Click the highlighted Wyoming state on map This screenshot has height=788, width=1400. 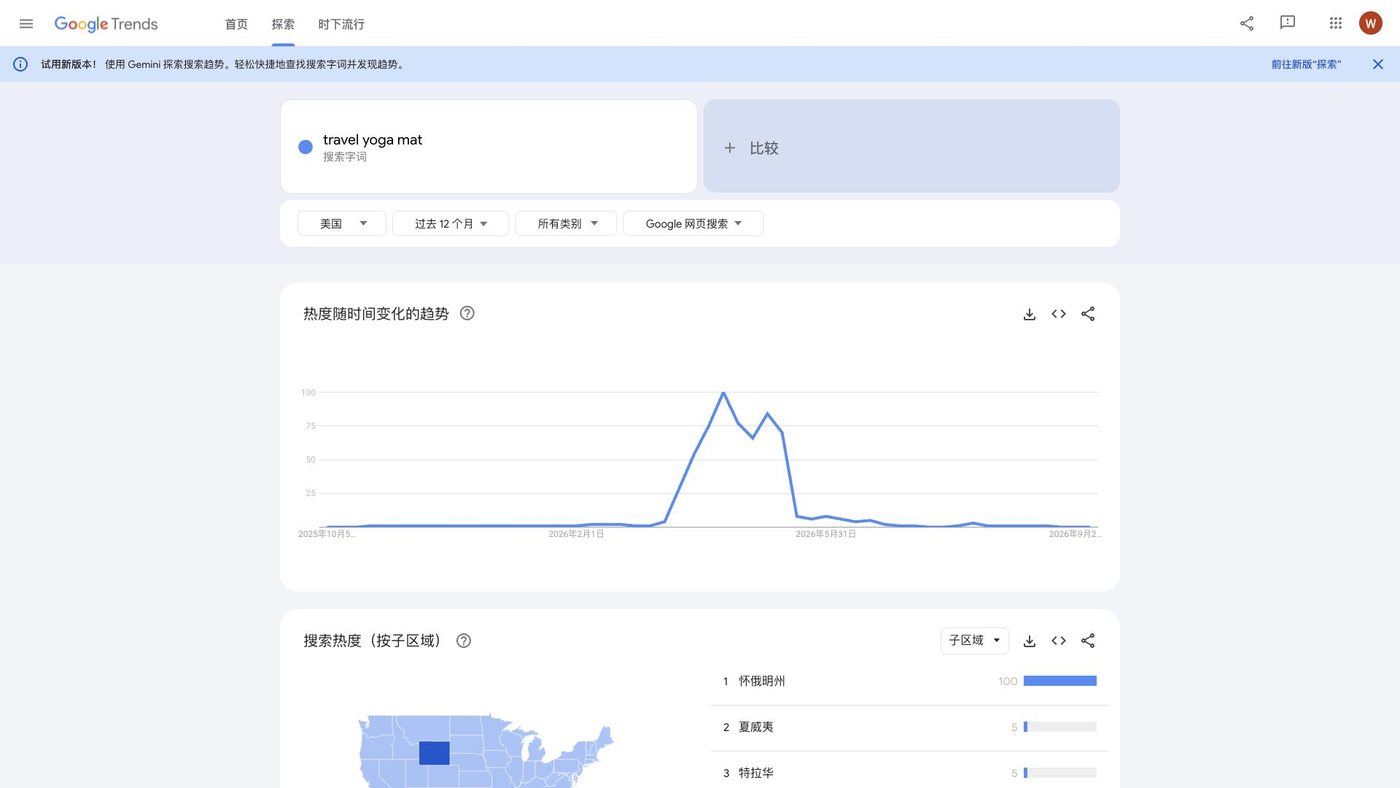(434, 753)
